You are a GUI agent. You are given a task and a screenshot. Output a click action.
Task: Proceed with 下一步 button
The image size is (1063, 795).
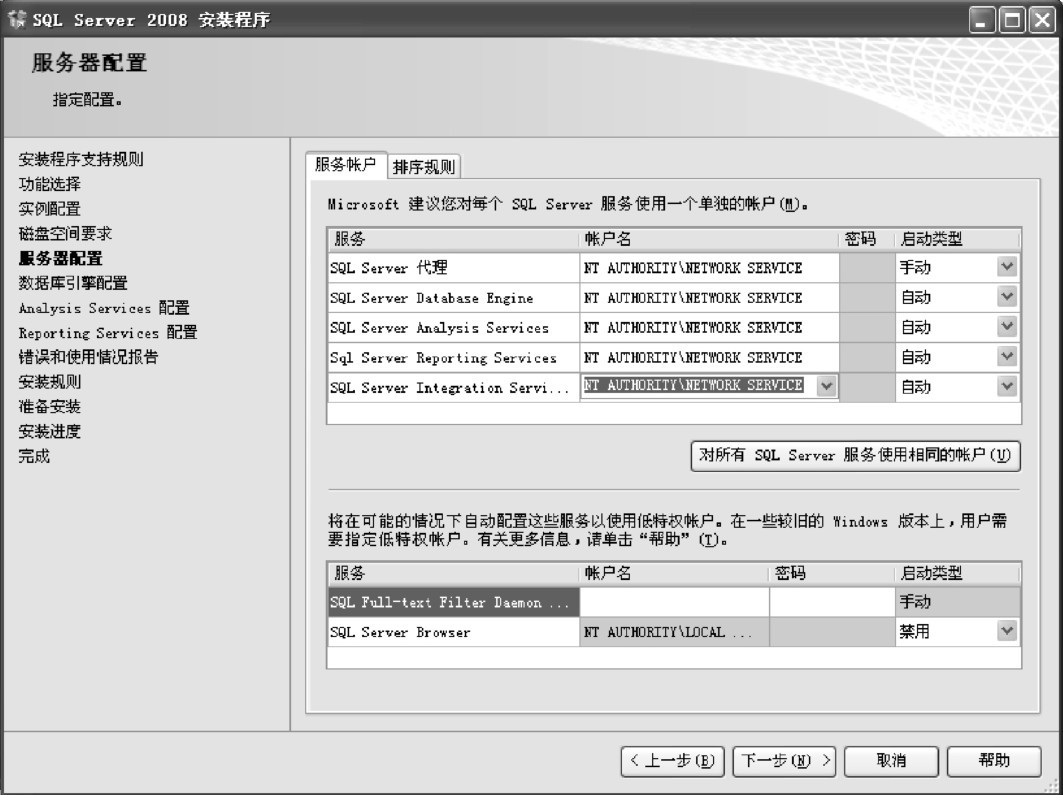(x=784, y=761)
